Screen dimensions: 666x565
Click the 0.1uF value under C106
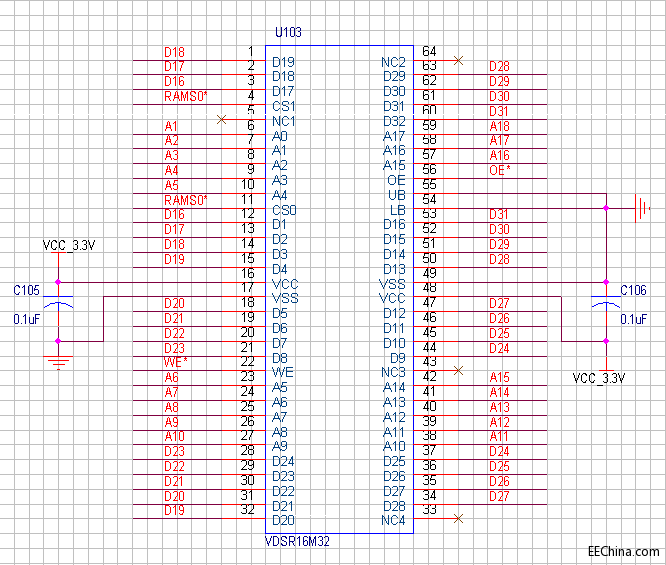(633, 319)
